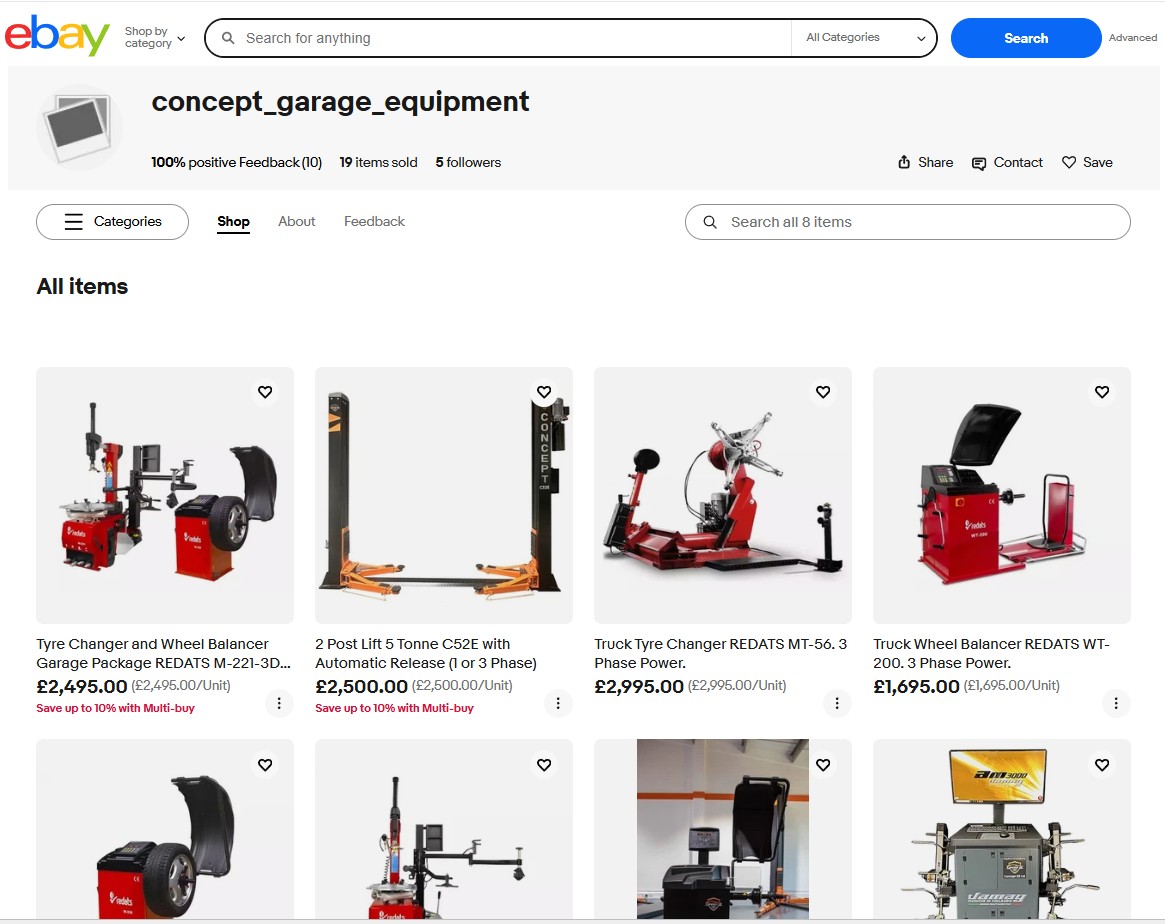Open more options for 2 Post Lift
The height and width of the screenshot is (924, 1165).
(x=558, y=703)
